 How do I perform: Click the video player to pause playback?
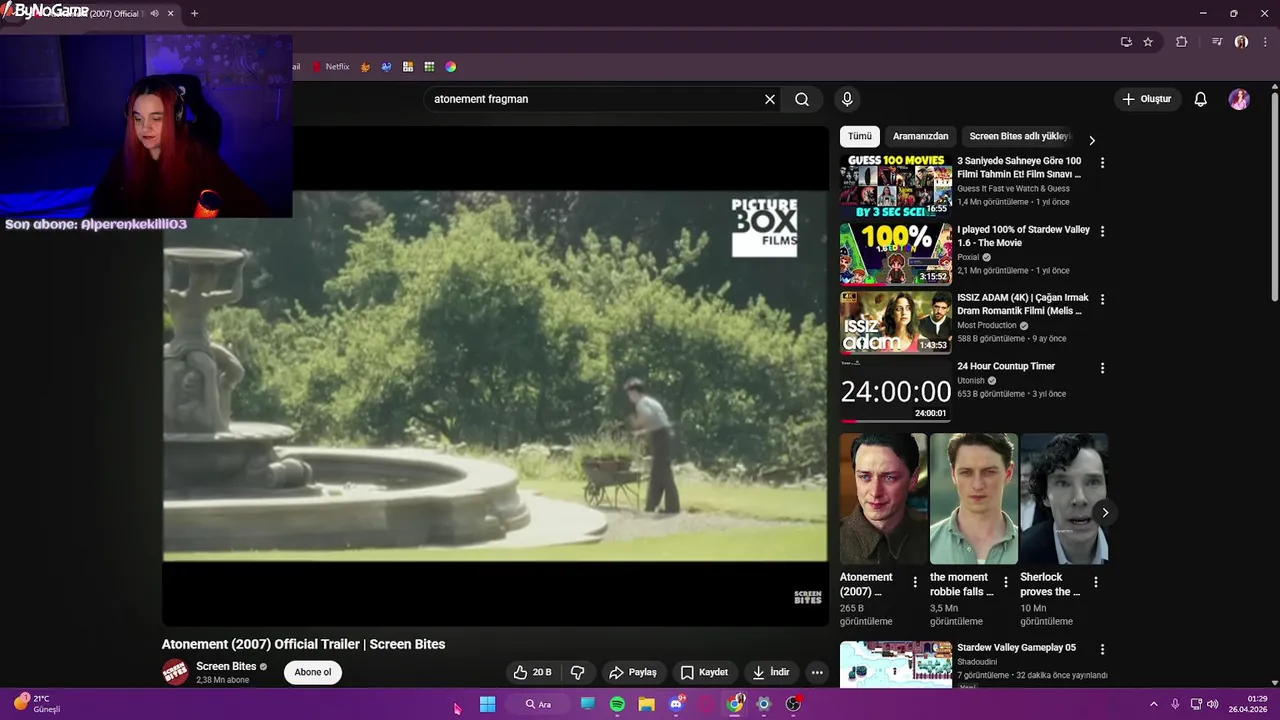tap(495, 376)
